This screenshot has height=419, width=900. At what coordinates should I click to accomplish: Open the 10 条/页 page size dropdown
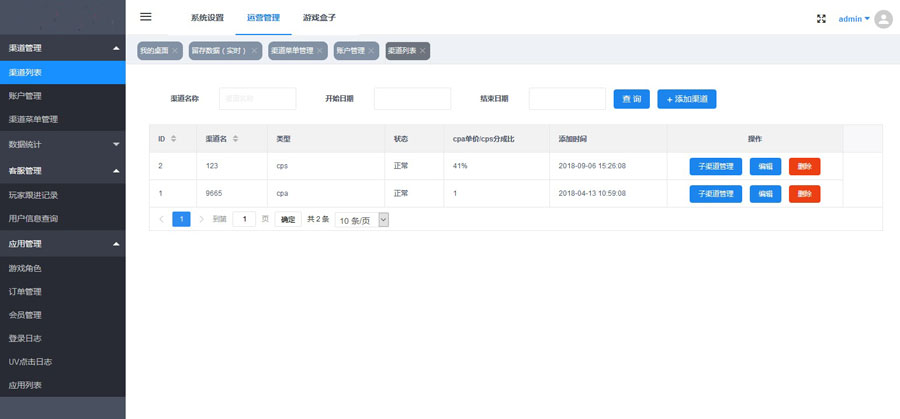361,219
